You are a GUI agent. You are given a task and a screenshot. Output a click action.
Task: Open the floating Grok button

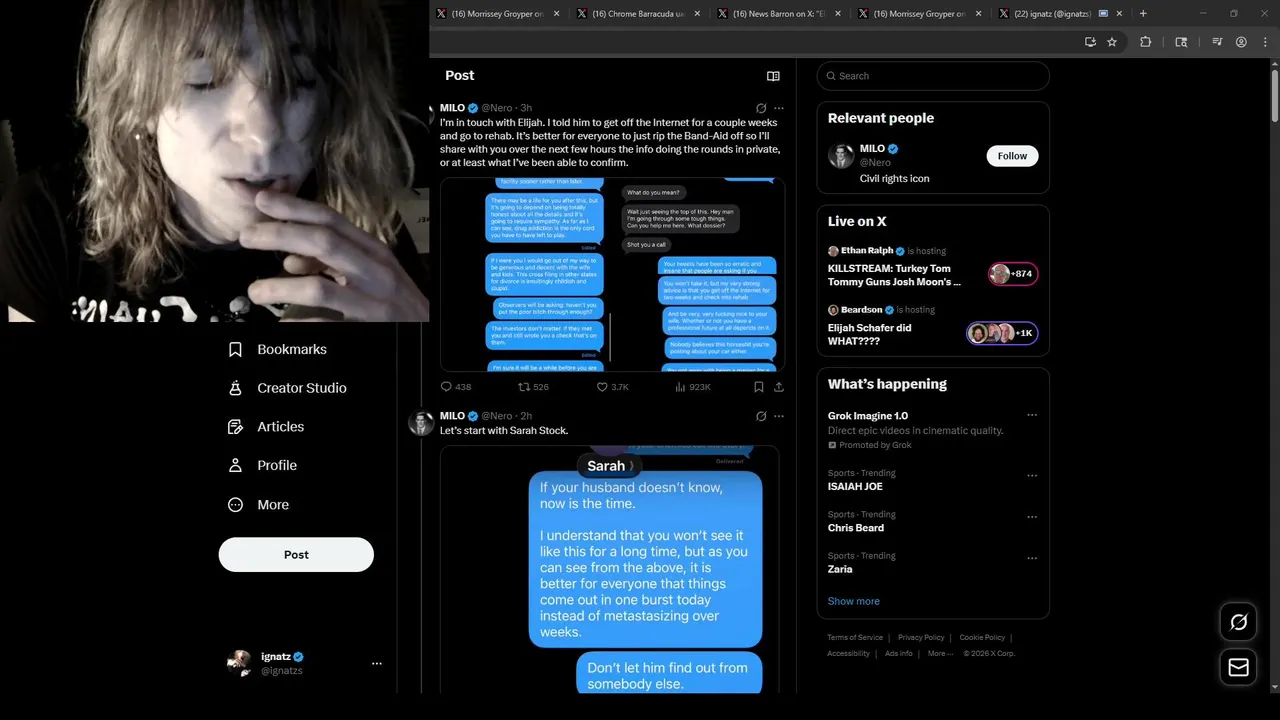tap(1238, 622)
